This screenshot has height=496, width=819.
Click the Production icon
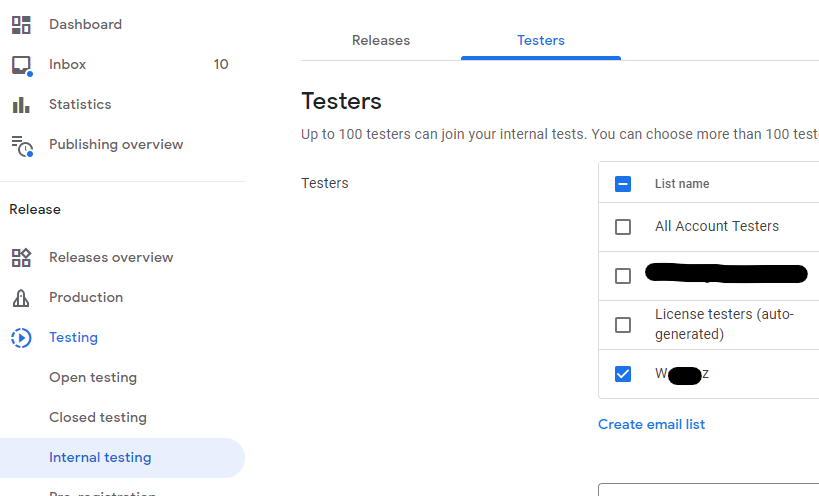pyautogui.click(x=21, y=298)
